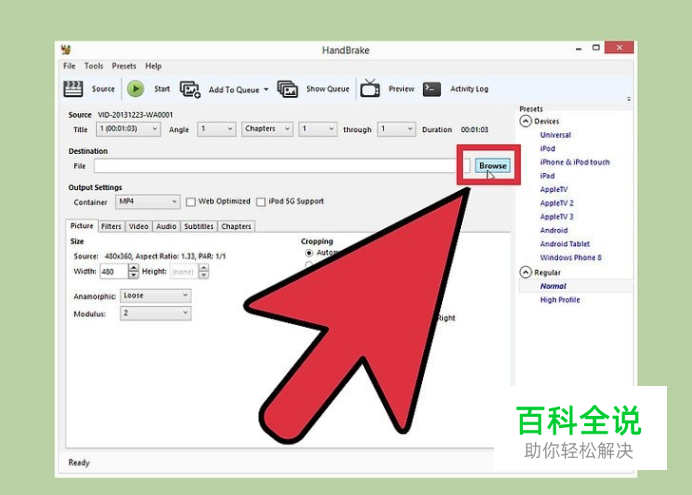Enable the Web Optimized checkbox
Screen dimensions: 692x495
[x=191, y=202]
